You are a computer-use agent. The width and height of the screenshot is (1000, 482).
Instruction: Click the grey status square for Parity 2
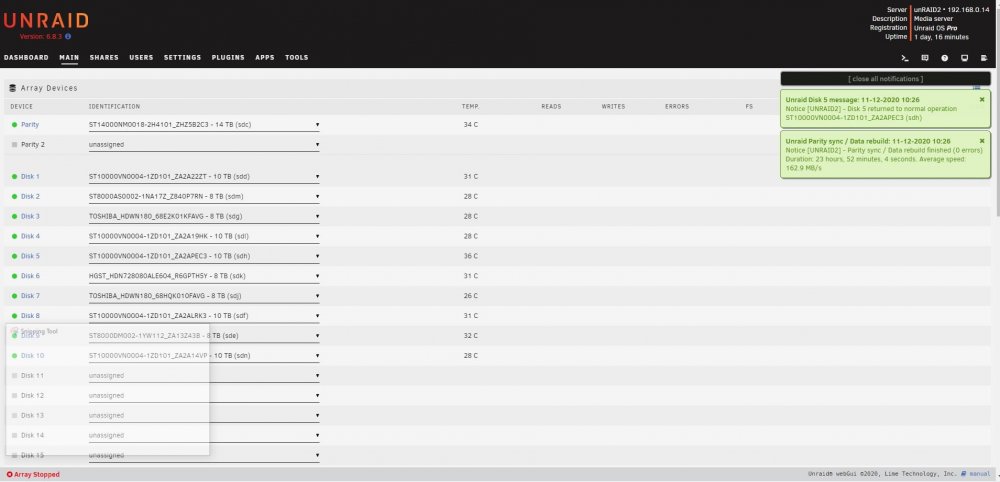click(15, 145)
